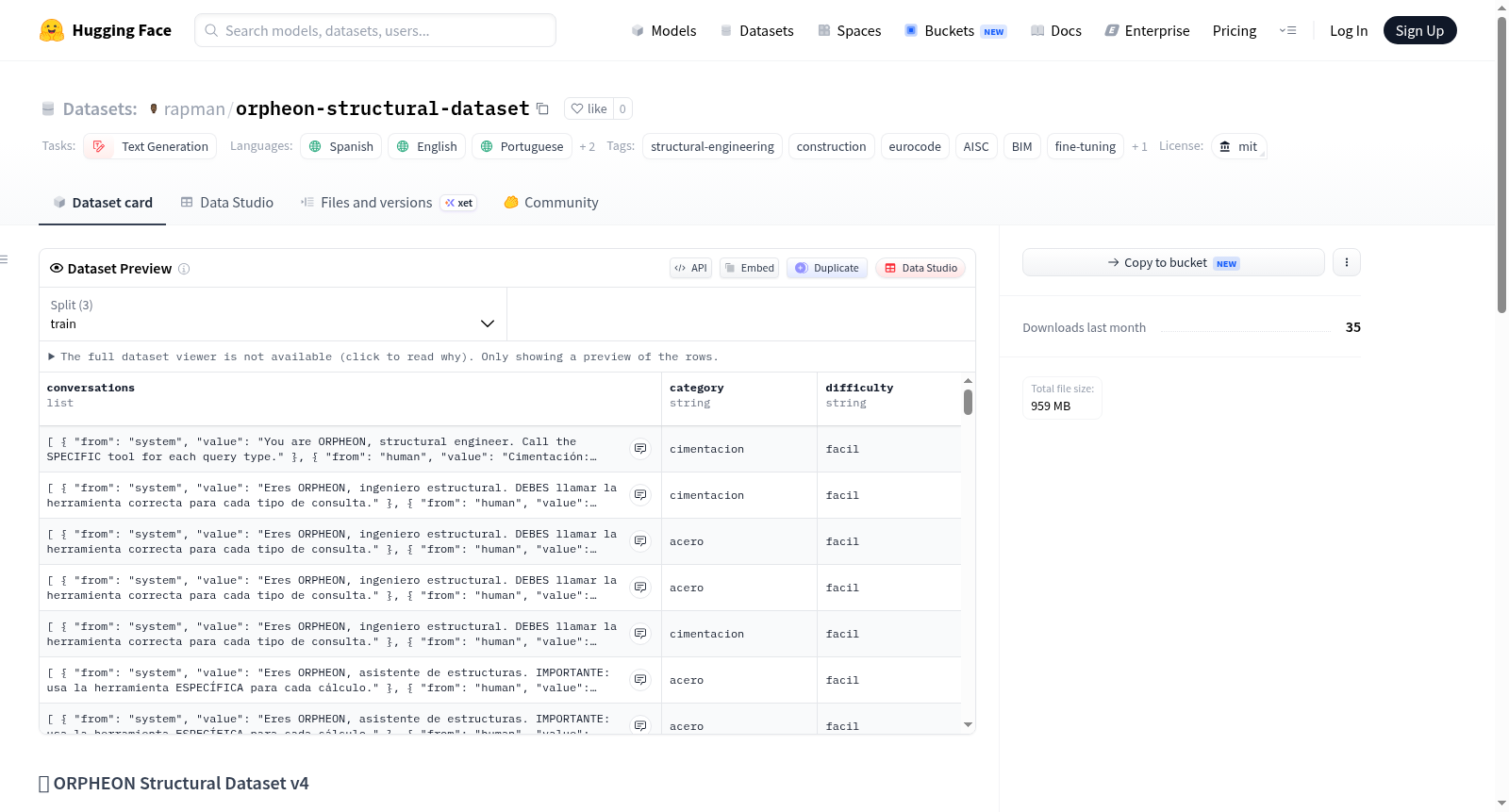Click the rapman user avatar
The image size is (1509, 812).
(154, 108)
